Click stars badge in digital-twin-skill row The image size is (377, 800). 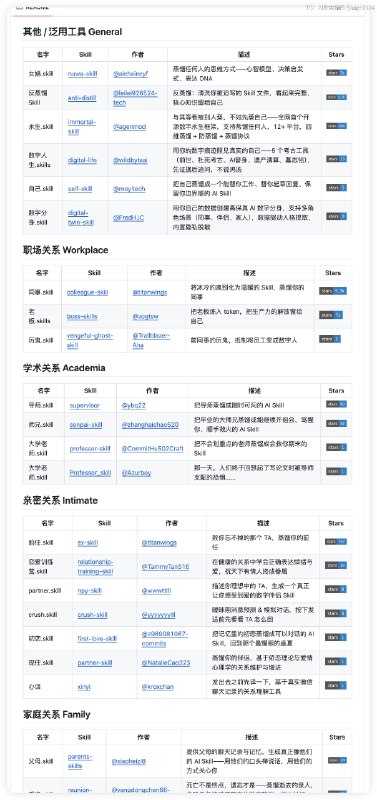point(337,216)
